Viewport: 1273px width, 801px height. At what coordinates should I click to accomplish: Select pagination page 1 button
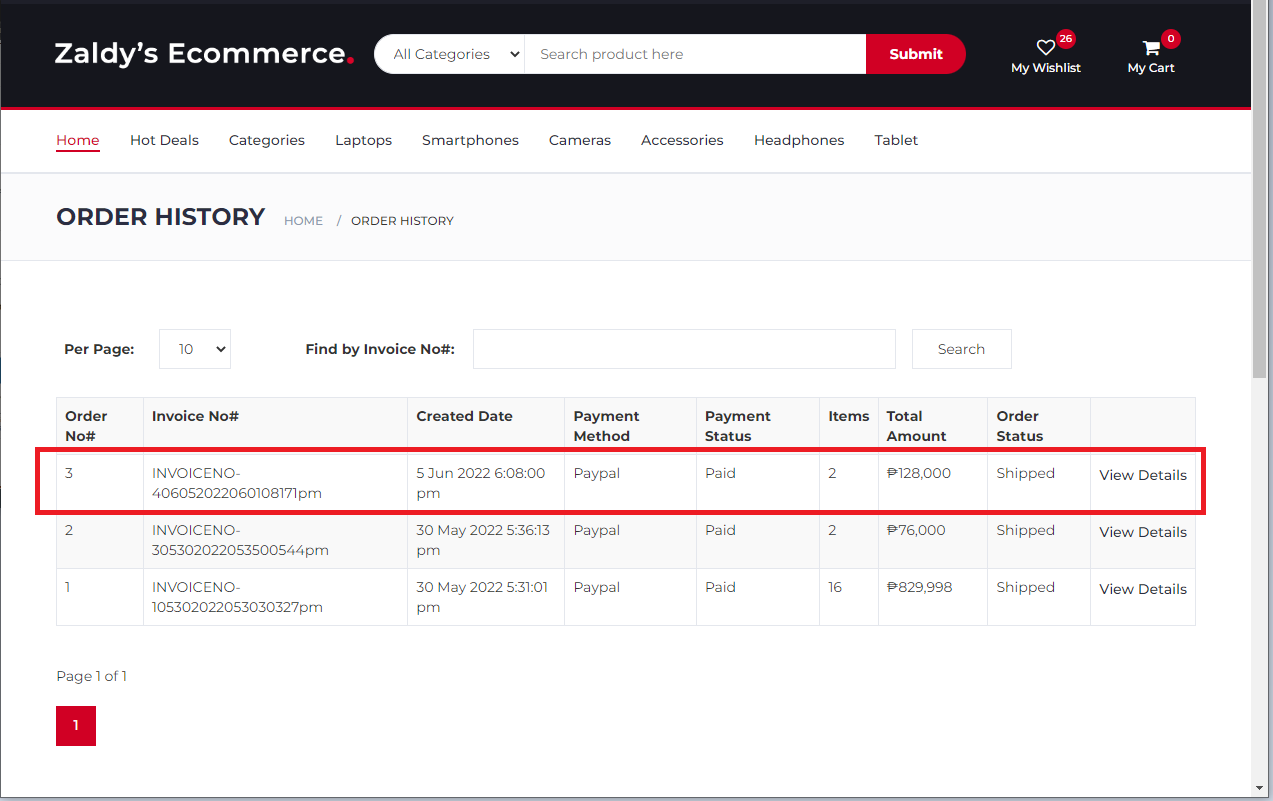[76, 726]
